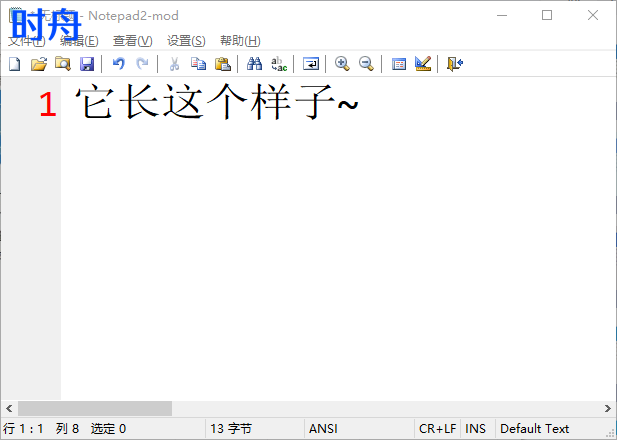The height and width of the screenshot is (440, 617).
Task: Click the 行 1 : 1 position status
Action: coord(23,429)
